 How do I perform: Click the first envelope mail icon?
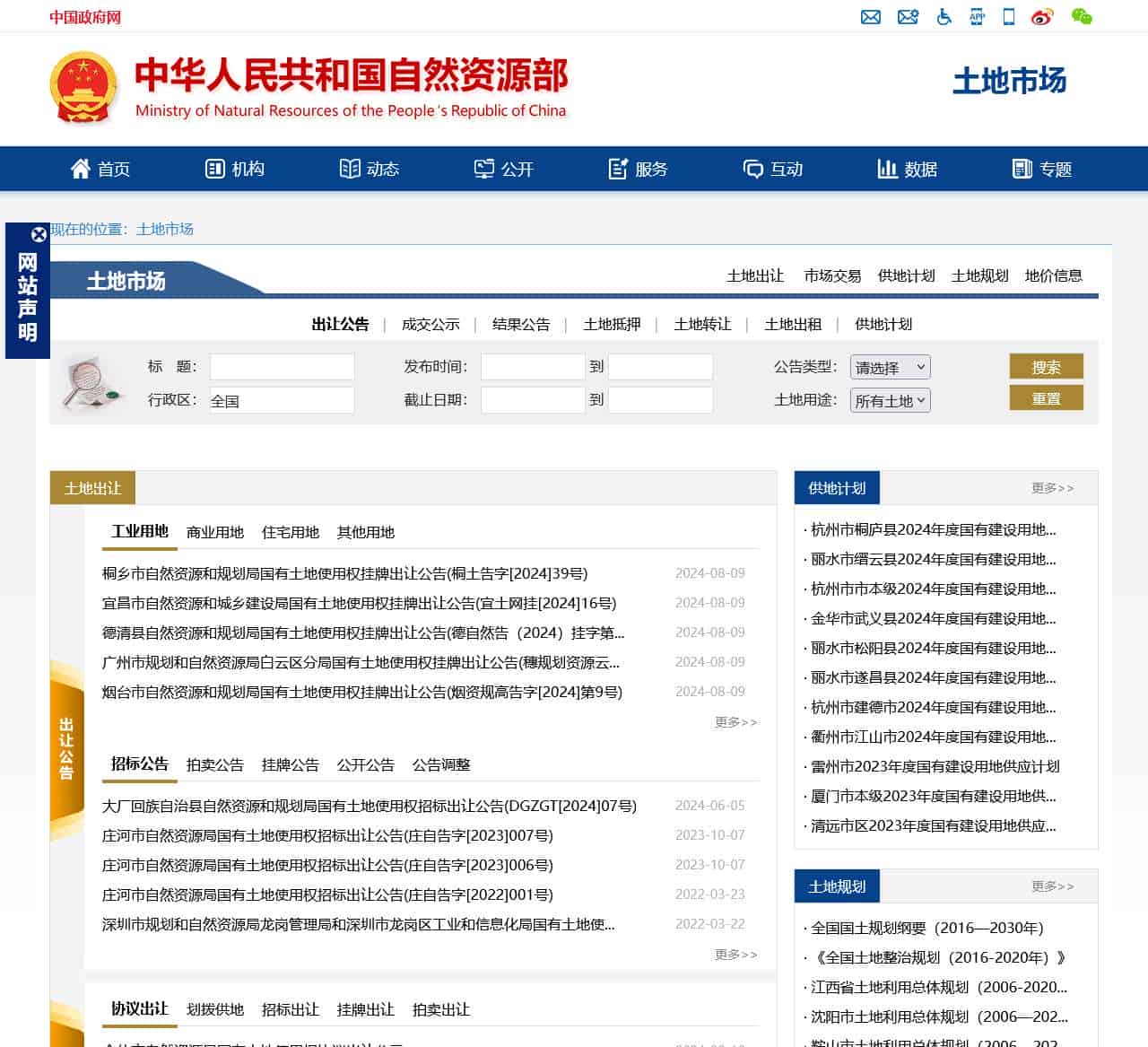[x=870, y=17]
